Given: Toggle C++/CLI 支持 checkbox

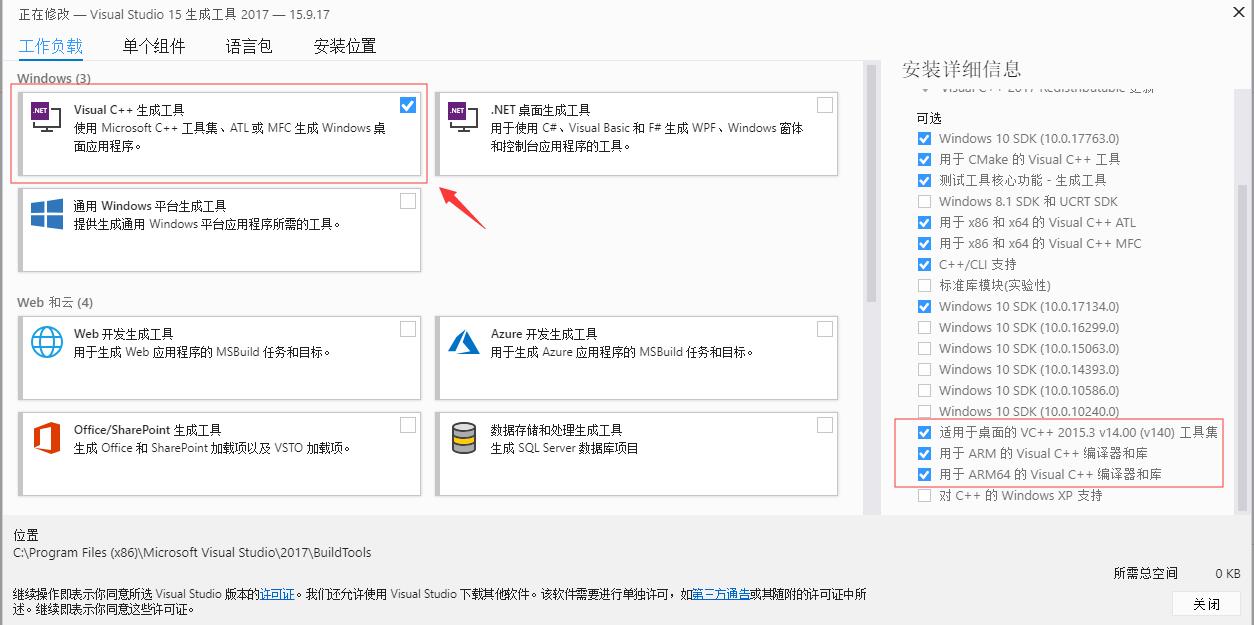Looking at the screenshot, I should pyautogui.click(x=924, y=265).
